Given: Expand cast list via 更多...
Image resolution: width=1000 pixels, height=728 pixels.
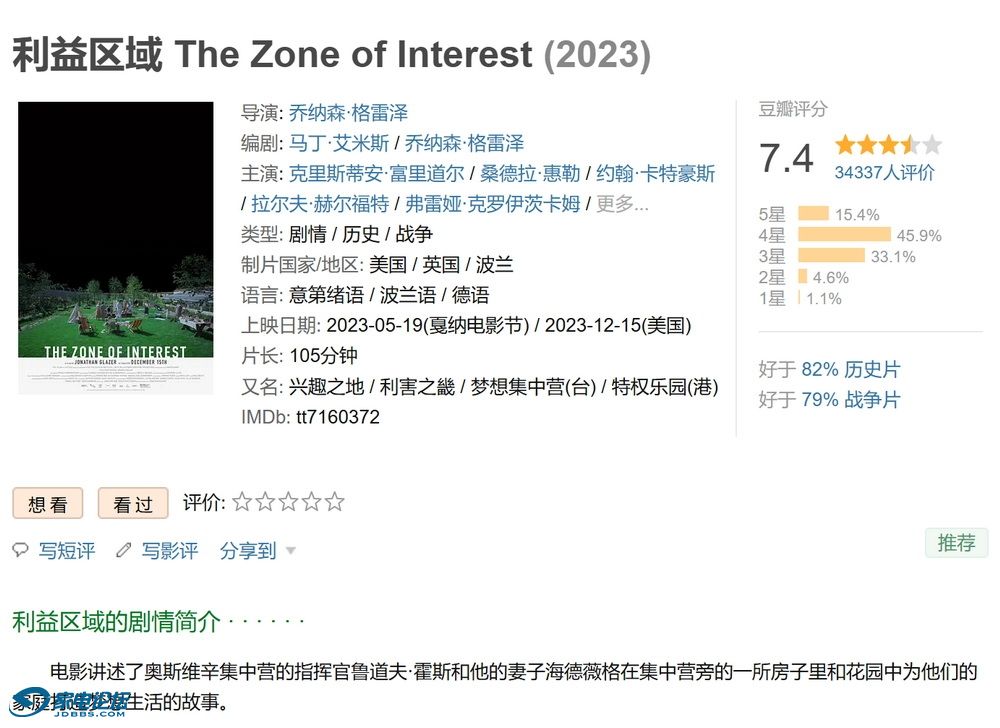Looking at the screenshot, I should [x=622, y=204].
